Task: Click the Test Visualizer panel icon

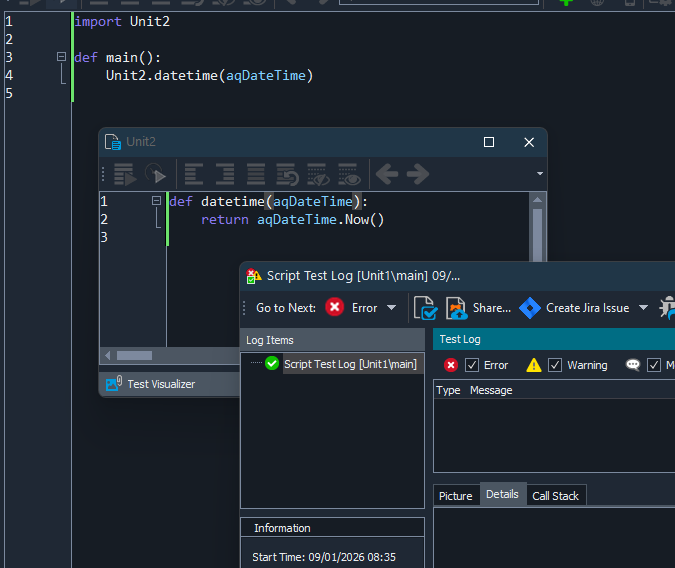Action: tap(113, 383)
